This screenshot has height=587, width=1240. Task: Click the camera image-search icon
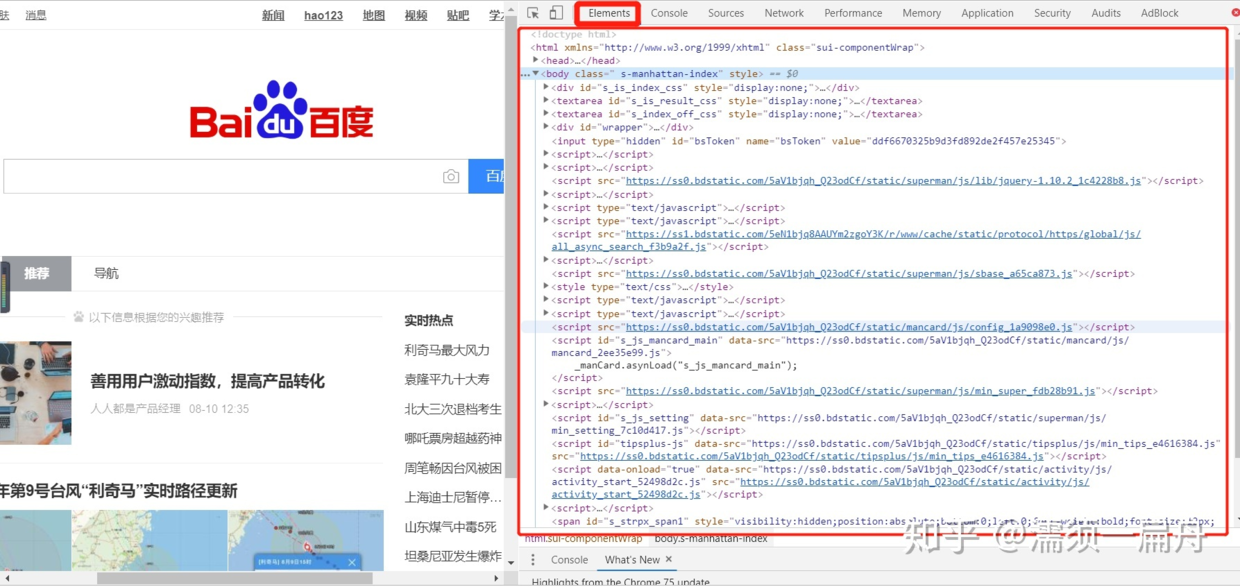(451, 177)
